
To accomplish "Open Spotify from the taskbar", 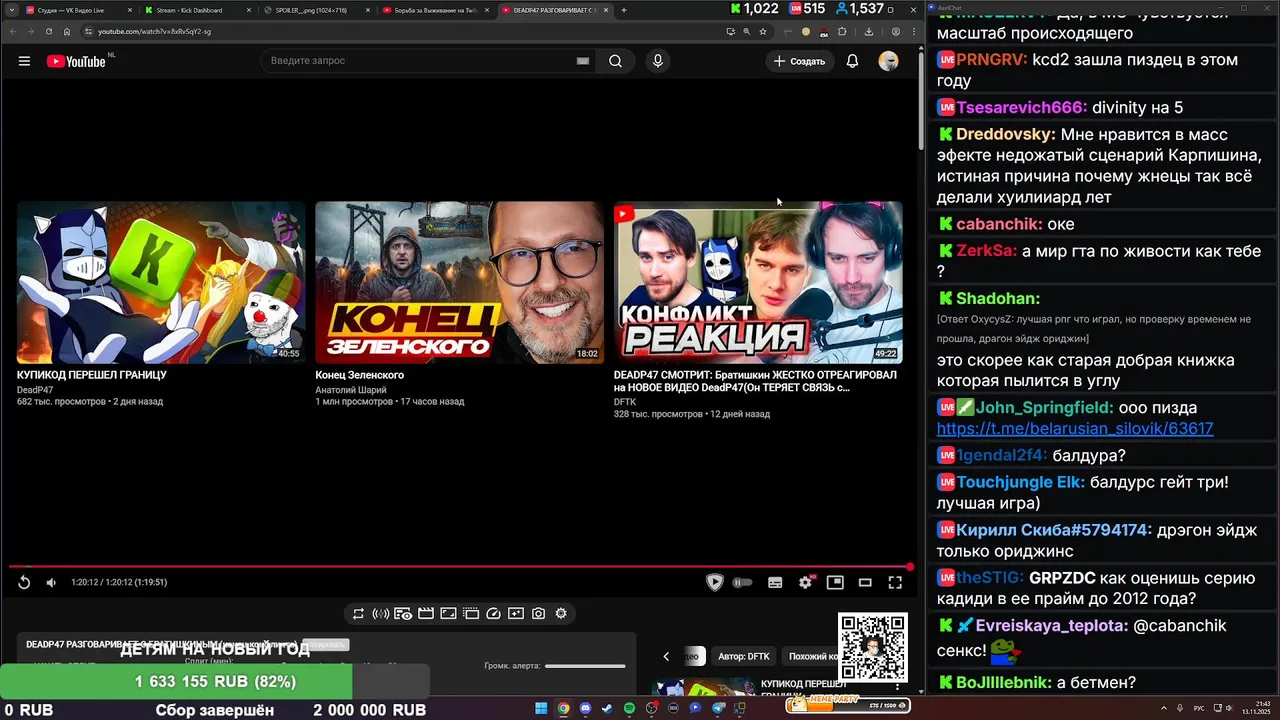I will (x=629, y=708).
